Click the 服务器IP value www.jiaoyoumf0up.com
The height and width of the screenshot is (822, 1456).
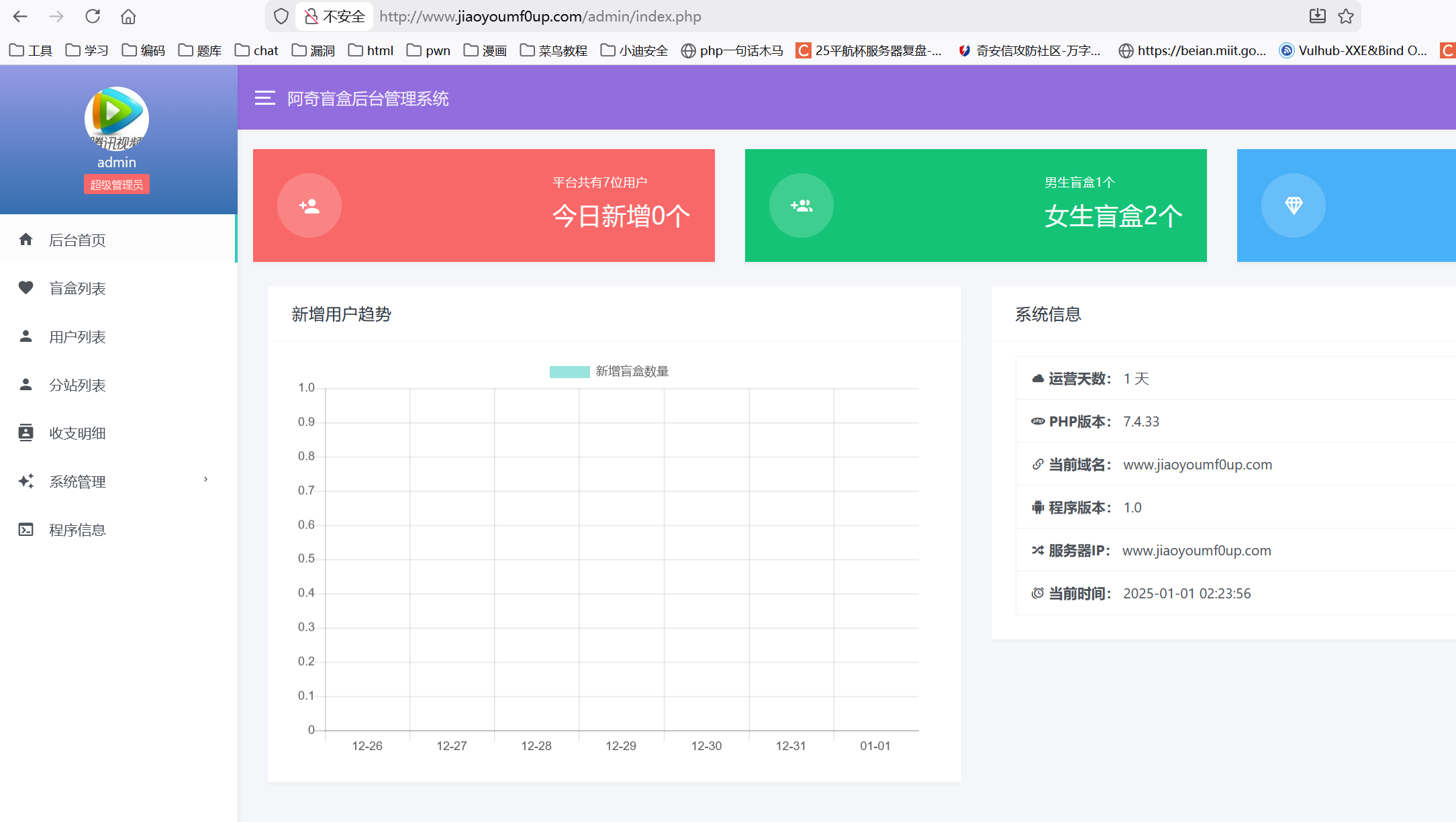coord(1197,551)
